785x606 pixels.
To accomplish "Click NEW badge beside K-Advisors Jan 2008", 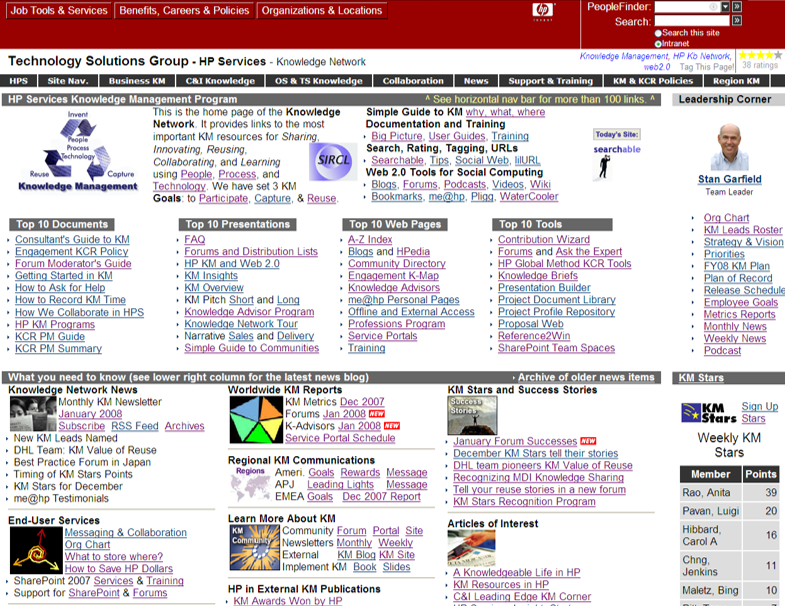I will (x=391, y=426).
